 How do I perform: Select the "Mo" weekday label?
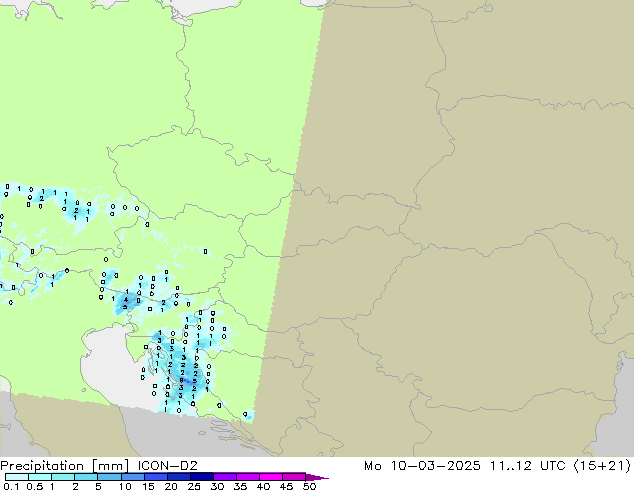(372, 466)
